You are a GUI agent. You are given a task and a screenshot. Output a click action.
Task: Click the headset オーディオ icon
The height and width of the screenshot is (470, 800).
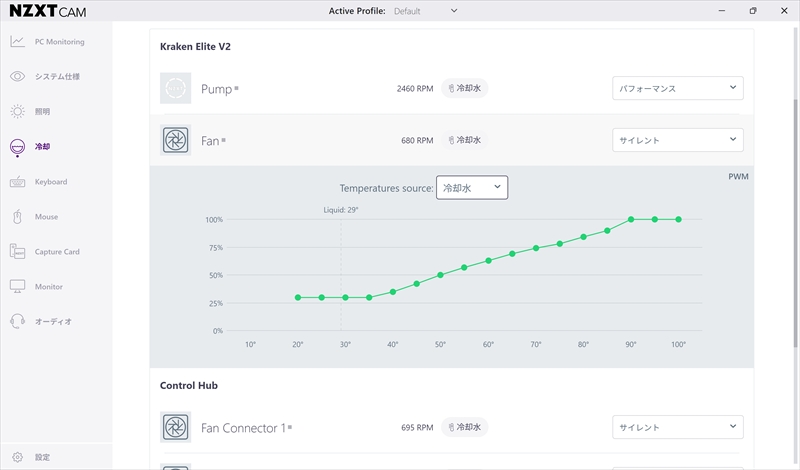pyautogui.click(x=17, y=322)
